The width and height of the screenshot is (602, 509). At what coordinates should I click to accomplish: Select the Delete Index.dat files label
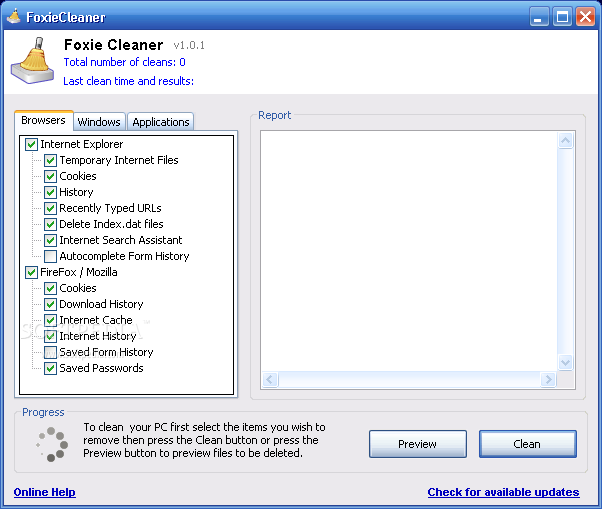[111, 225]
